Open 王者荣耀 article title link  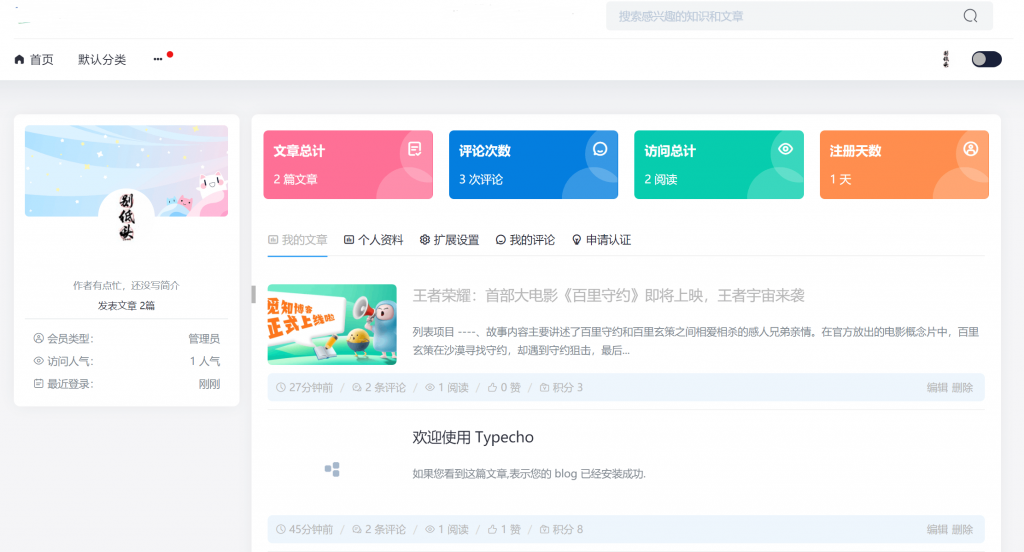[x=608, y=296]
